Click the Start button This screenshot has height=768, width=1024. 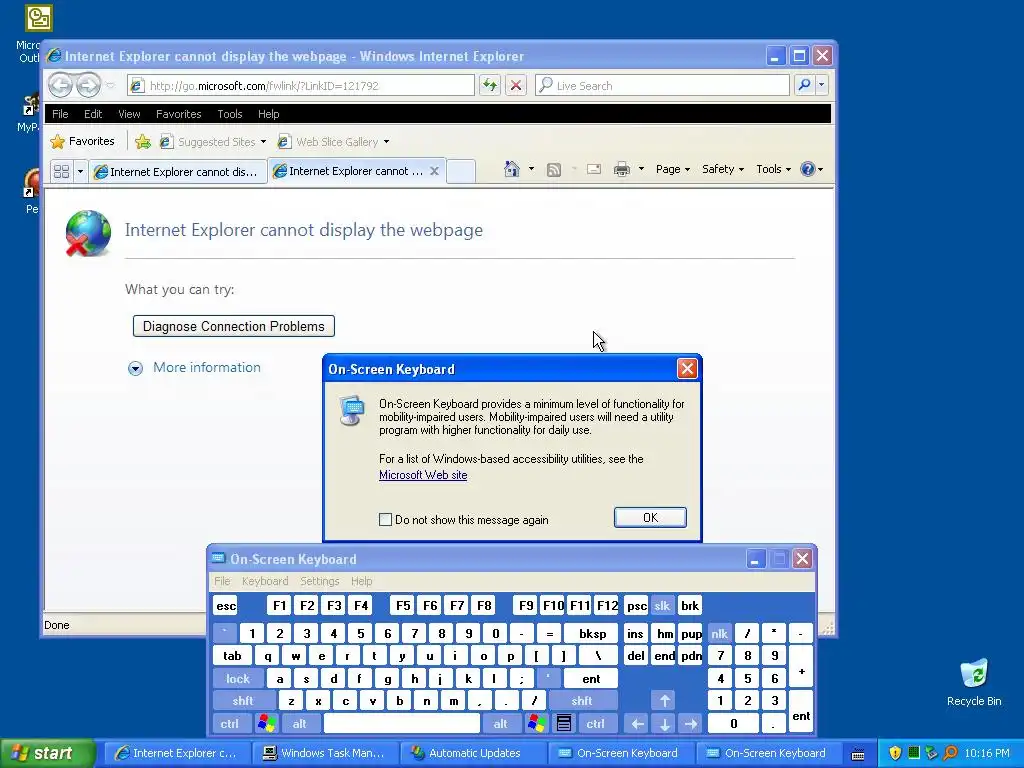[48, 753]
